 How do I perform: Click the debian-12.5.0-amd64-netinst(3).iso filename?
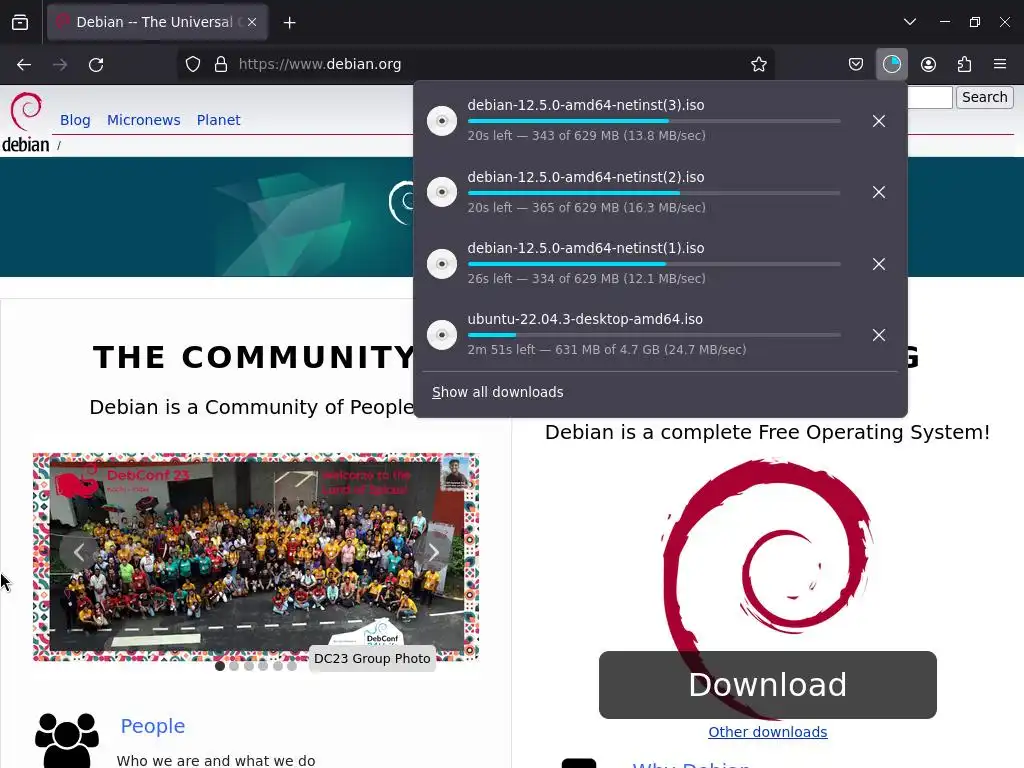point(586,105)
